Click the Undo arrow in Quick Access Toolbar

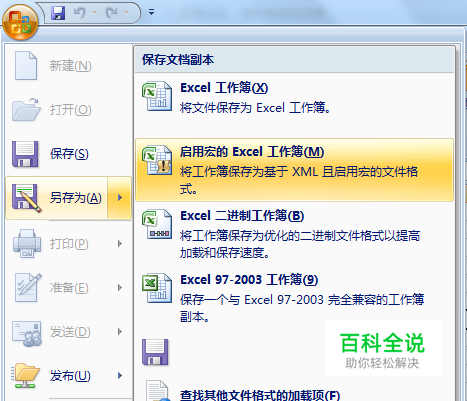[x=80, y=13]
